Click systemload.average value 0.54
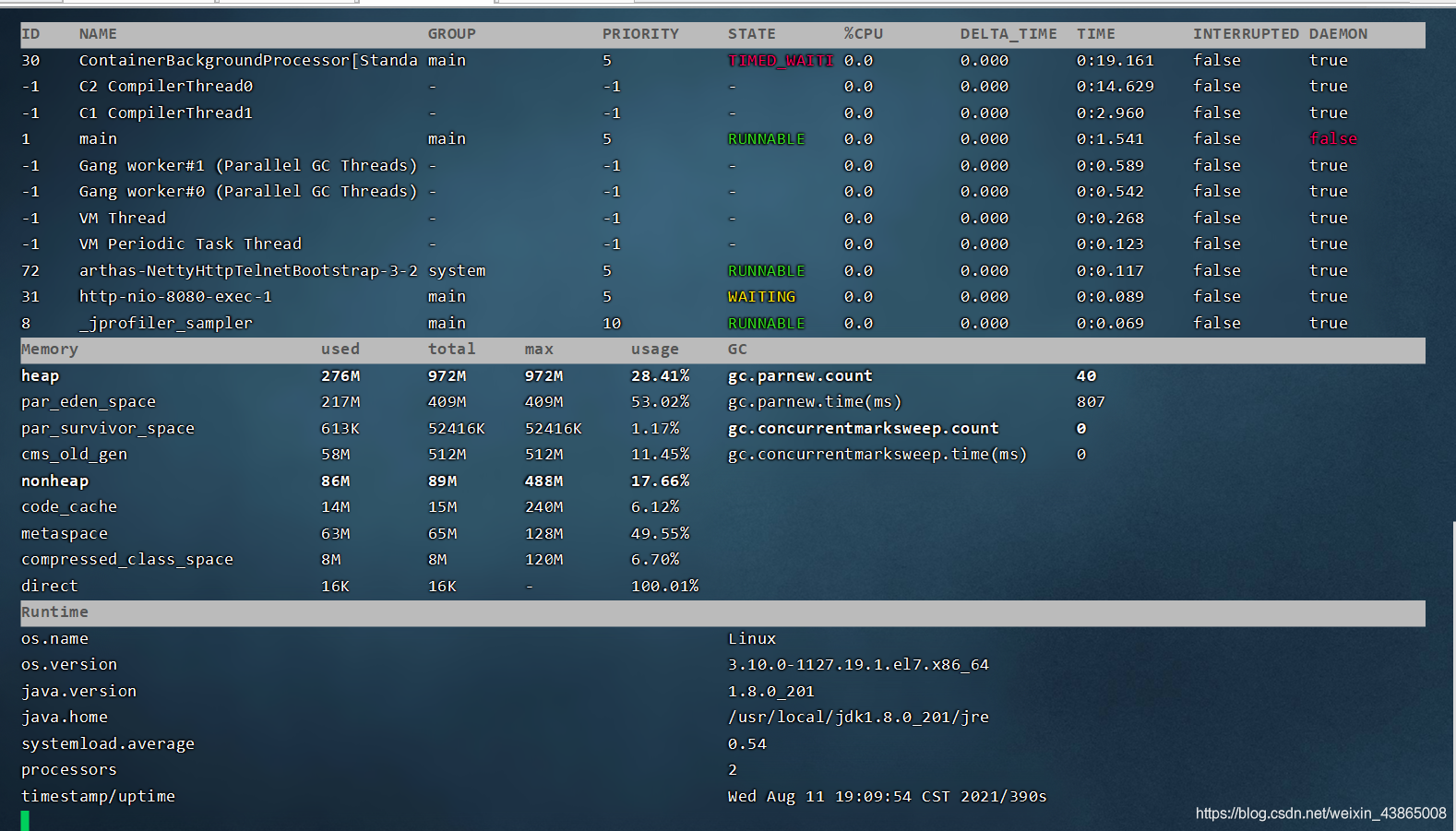 tap(747, 743)
